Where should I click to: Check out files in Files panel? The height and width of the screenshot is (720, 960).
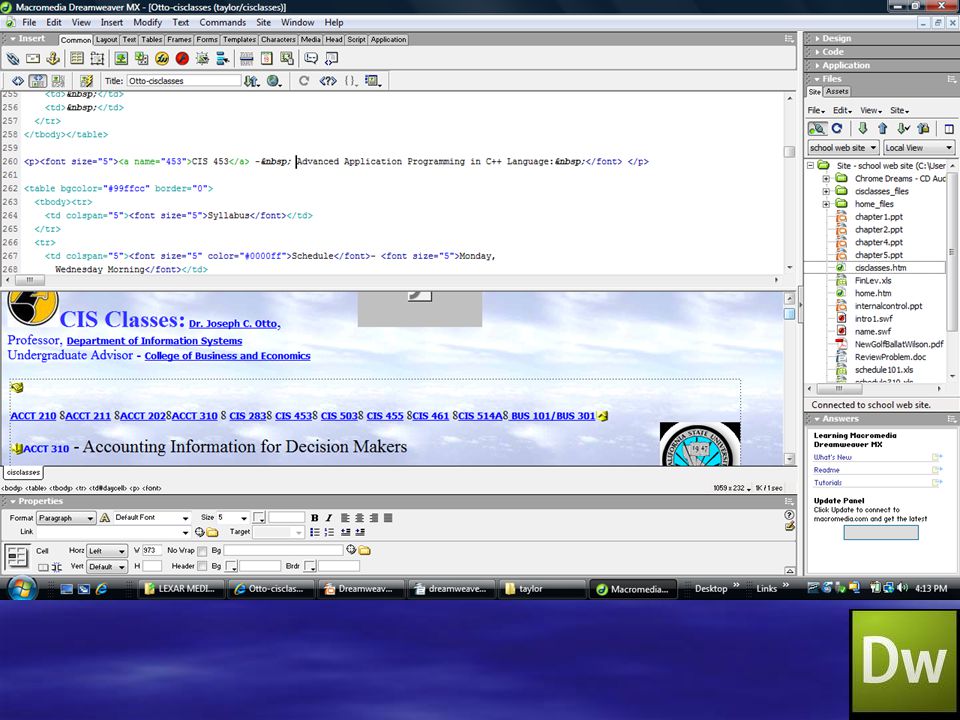tap(903, 129)
